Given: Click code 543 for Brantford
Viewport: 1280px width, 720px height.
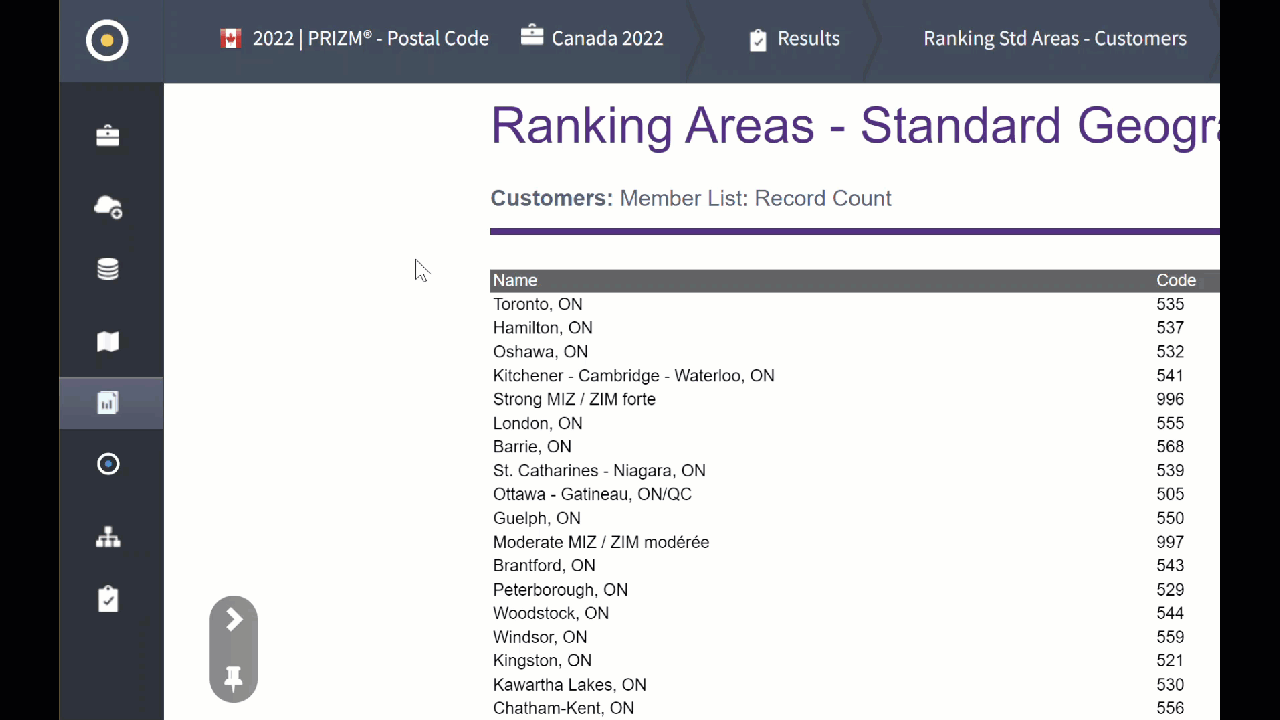Looking at the screenshot, I should [x=1170, y=566].
